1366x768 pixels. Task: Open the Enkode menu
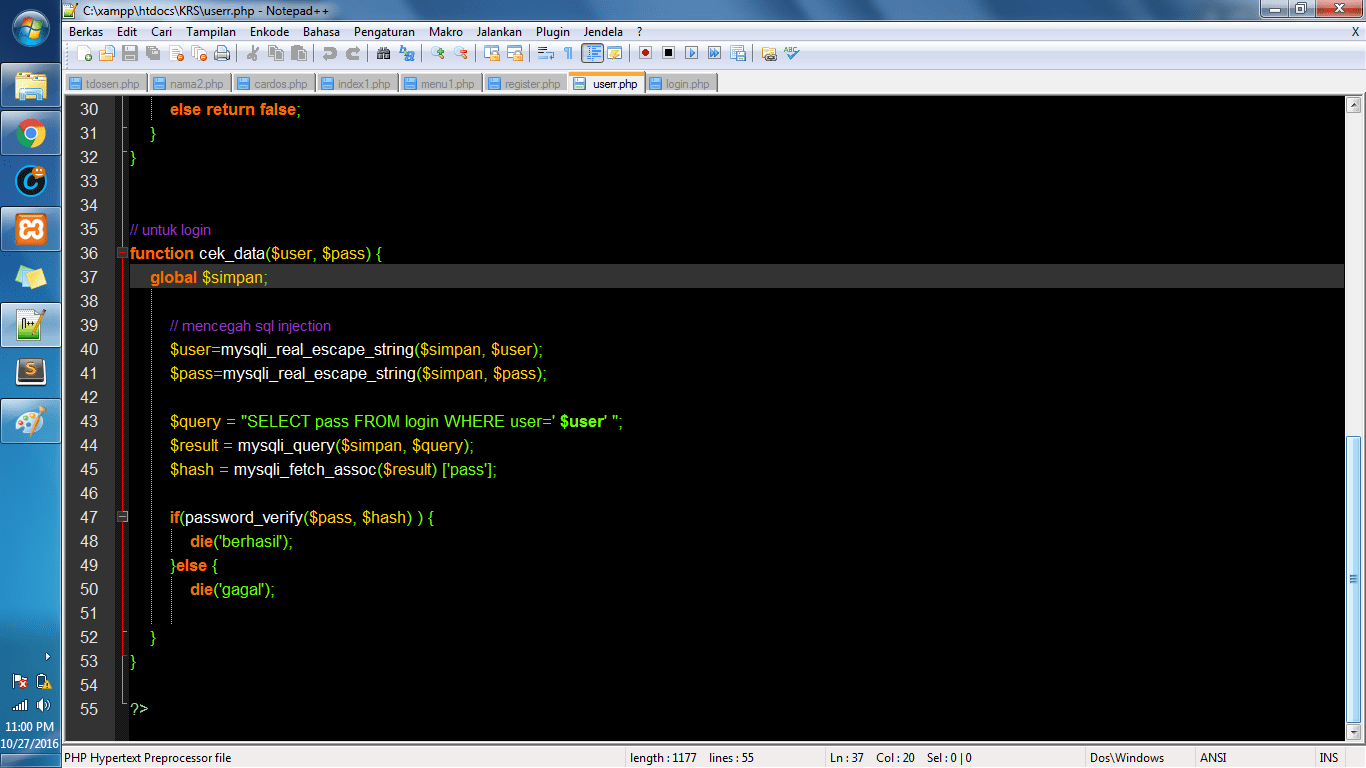(x=269, y=32)
